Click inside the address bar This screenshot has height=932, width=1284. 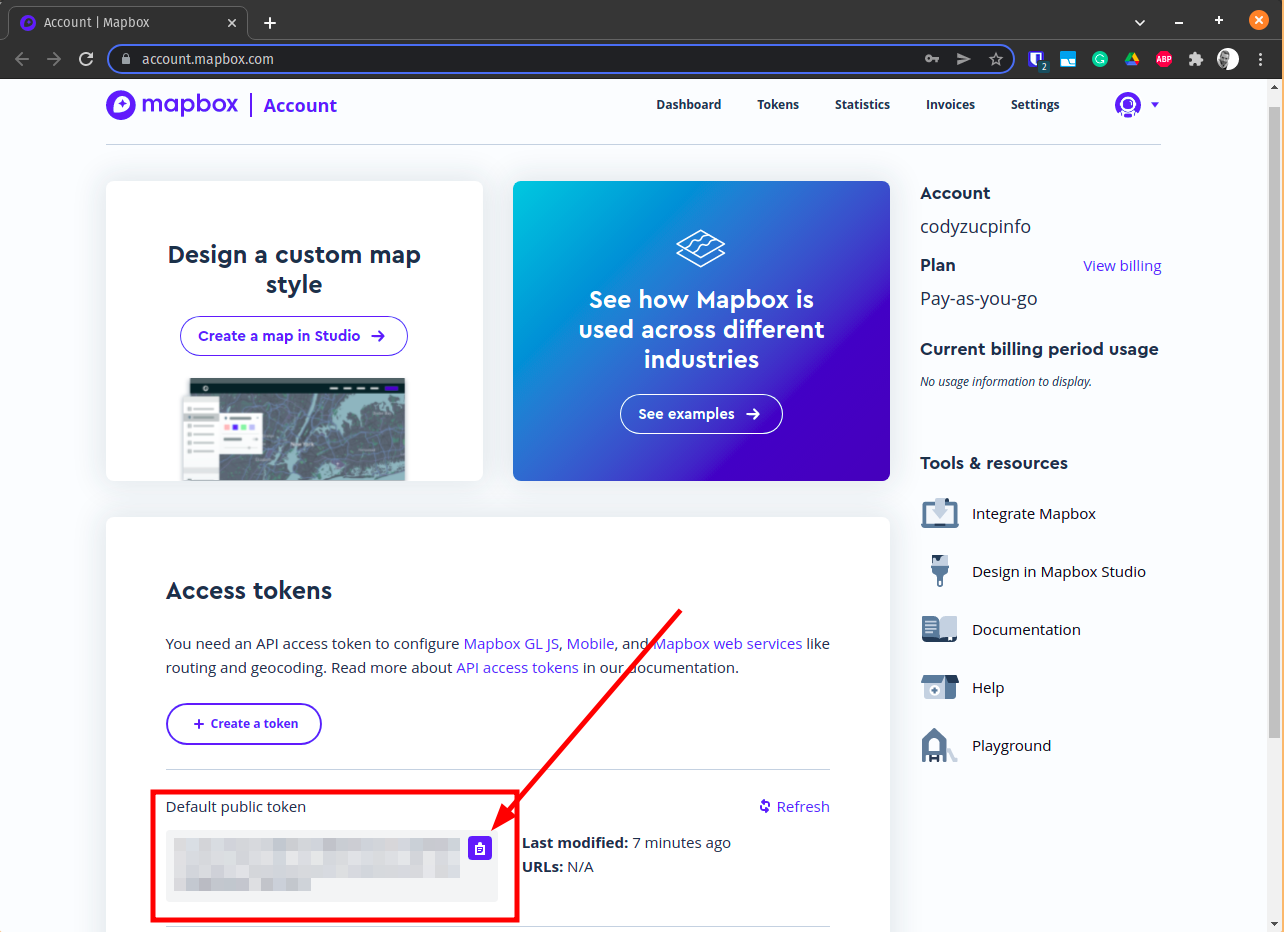click(x=400, y=59)
